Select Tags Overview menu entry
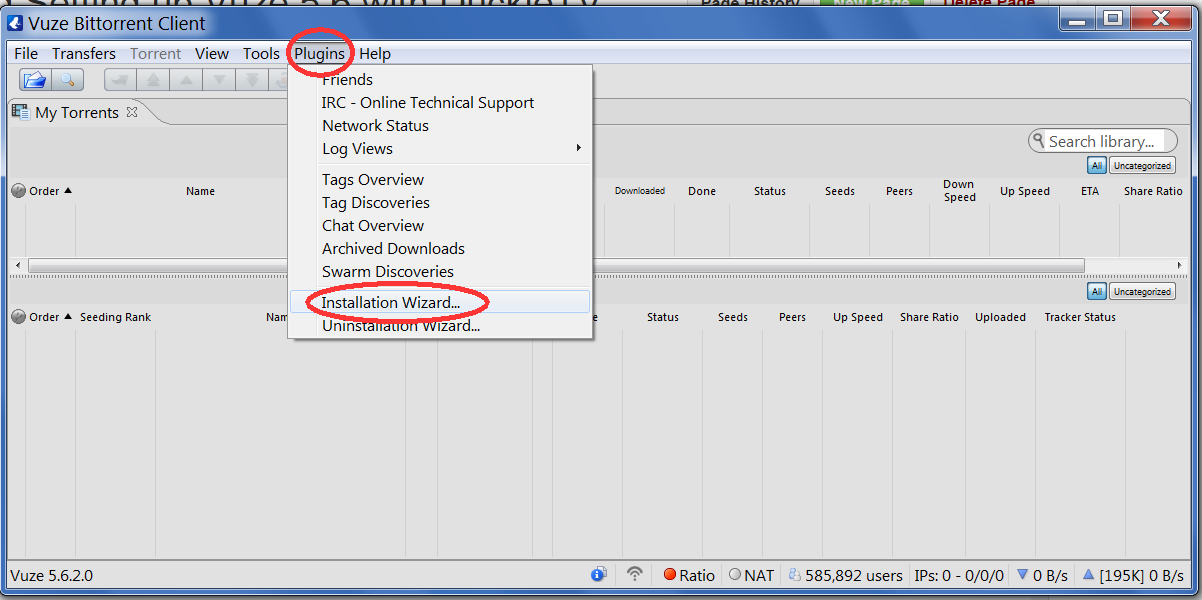Screen dimensions: 1202x600 pyautogui.click(x=440, y=179)
